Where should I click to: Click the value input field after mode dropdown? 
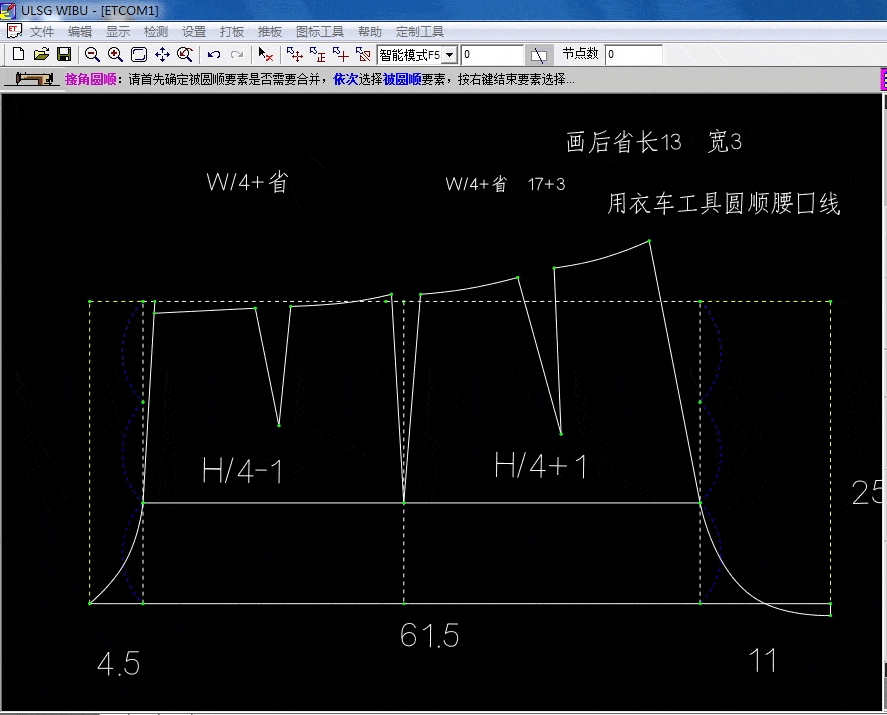pos(492,54)
